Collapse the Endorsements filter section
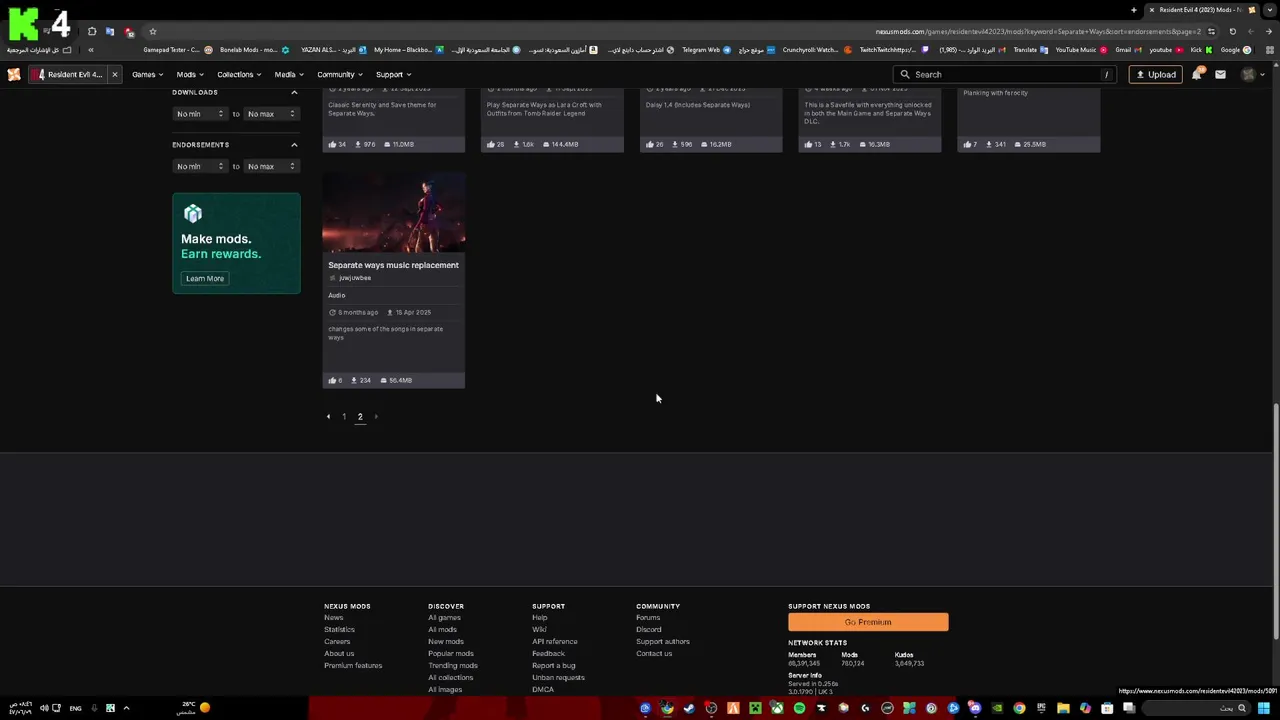The height and width of the screenshot is (720, 1280). click(x=294, y=145)
